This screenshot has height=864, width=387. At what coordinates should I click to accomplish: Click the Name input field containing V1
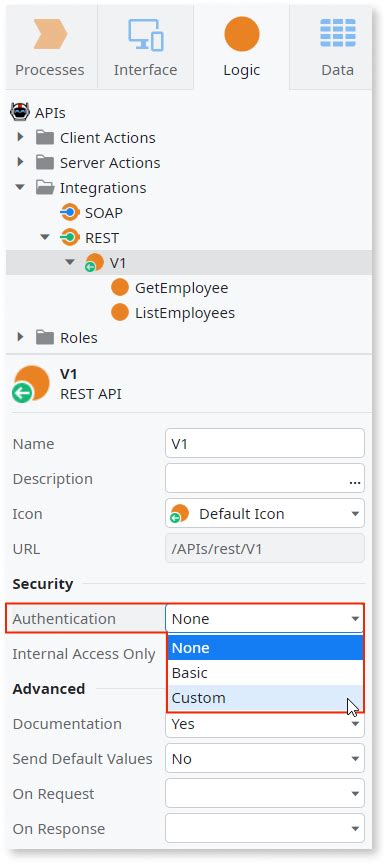coord(265,443)
